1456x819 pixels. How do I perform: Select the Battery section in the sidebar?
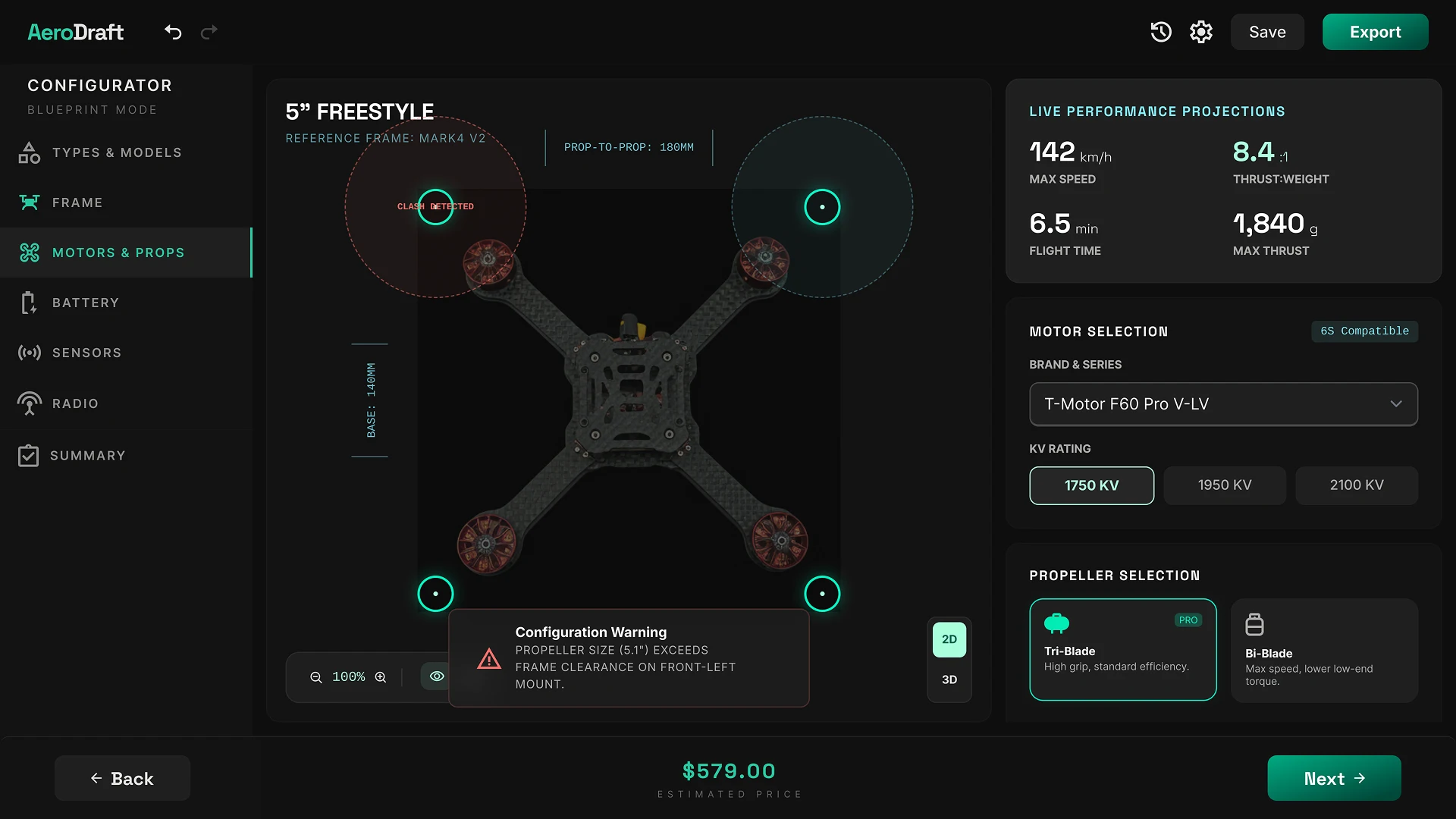(x=86, y=302)
